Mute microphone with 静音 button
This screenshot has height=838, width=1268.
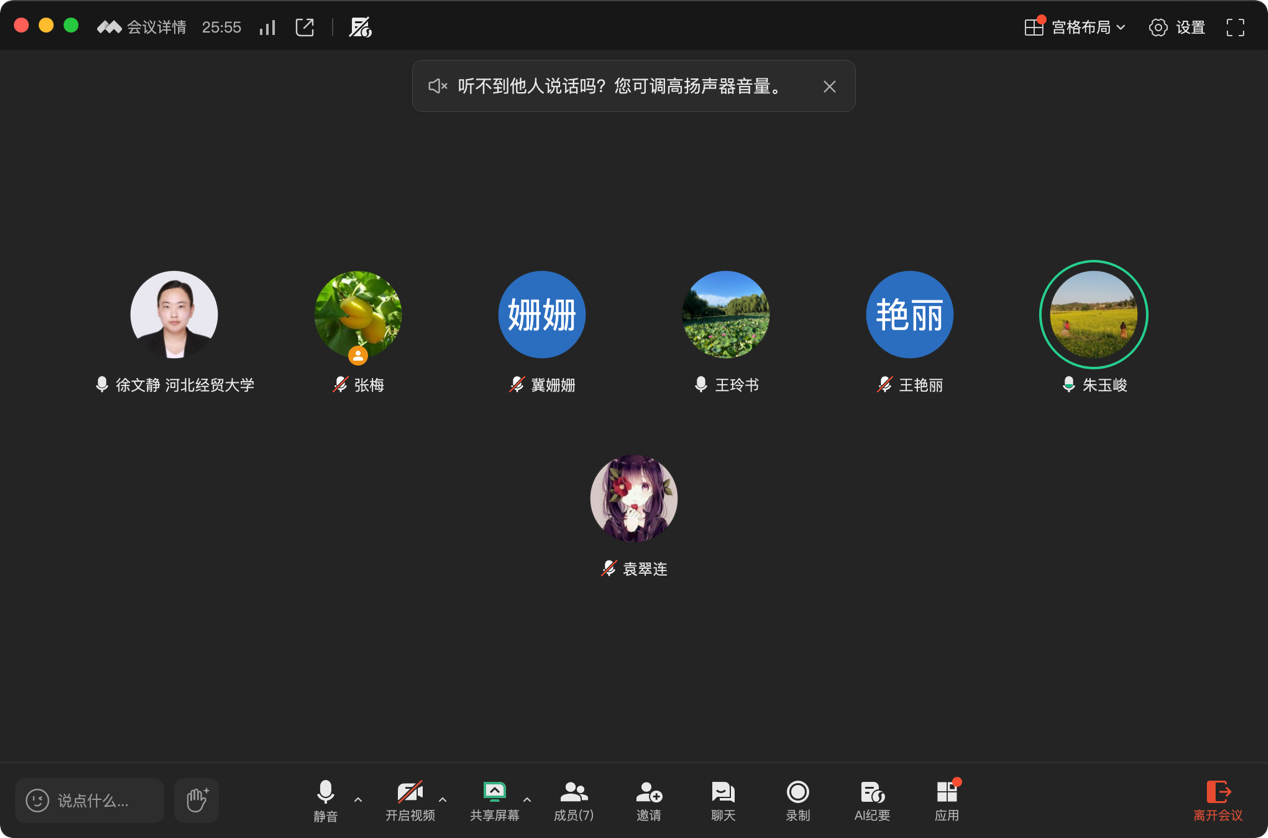pyautogui.click(x=325, y=800)
